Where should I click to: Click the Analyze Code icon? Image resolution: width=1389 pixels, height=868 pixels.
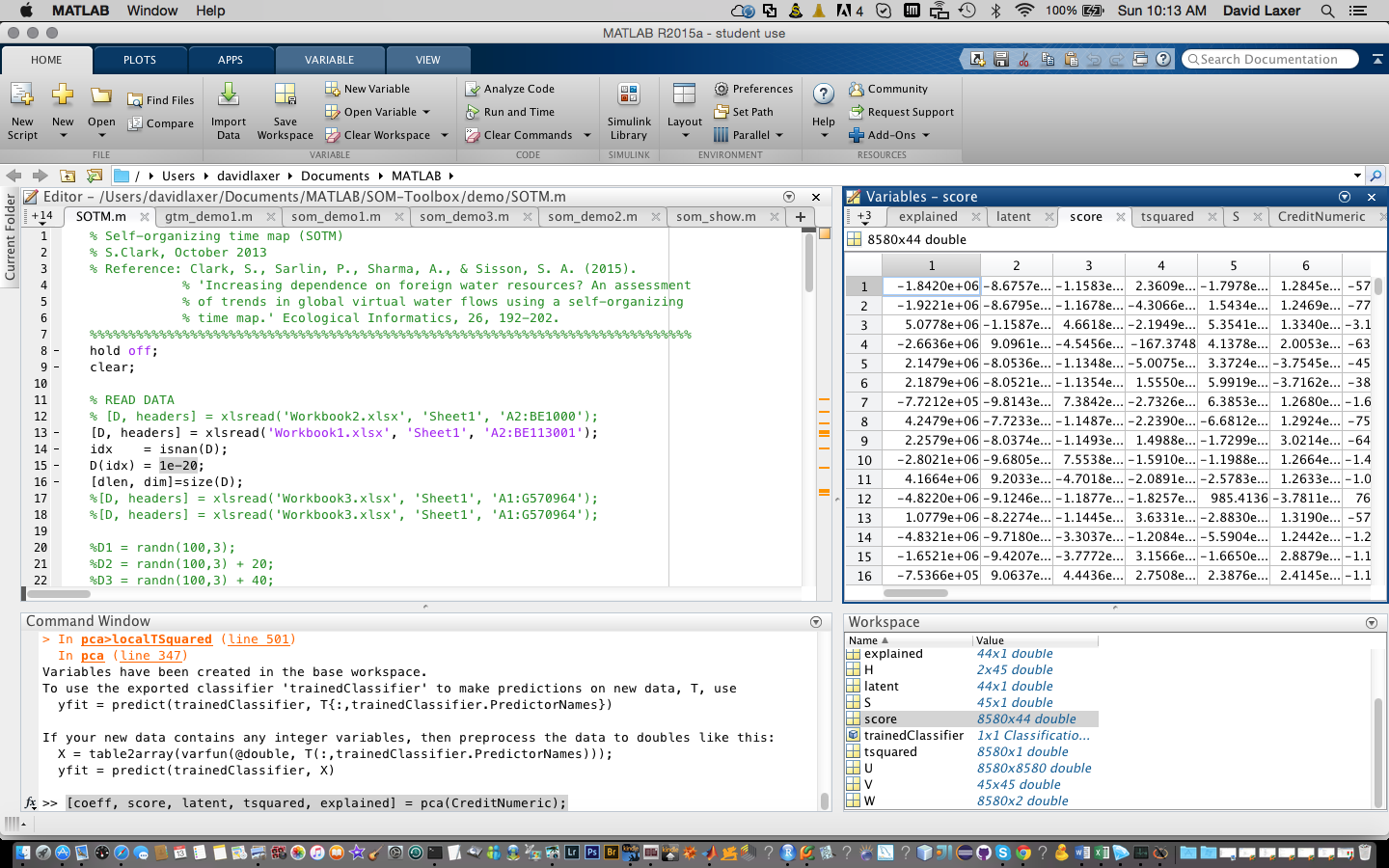coord(473,89)
